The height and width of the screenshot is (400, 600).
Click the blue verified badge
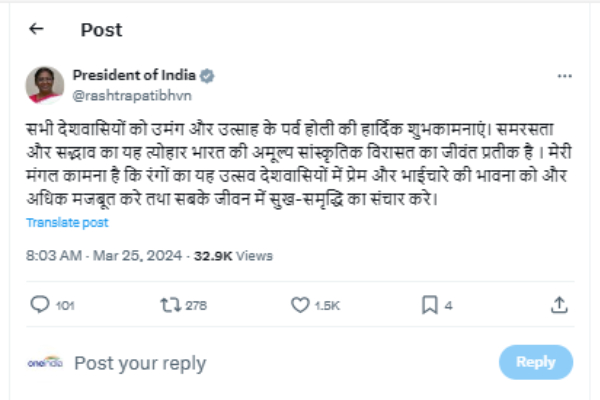(x=207, y=76)
